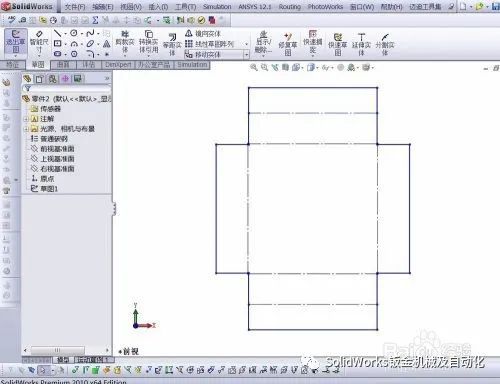500x384 pixels.
Task: Select the Line sketch tool
Action: click(58, 33)
